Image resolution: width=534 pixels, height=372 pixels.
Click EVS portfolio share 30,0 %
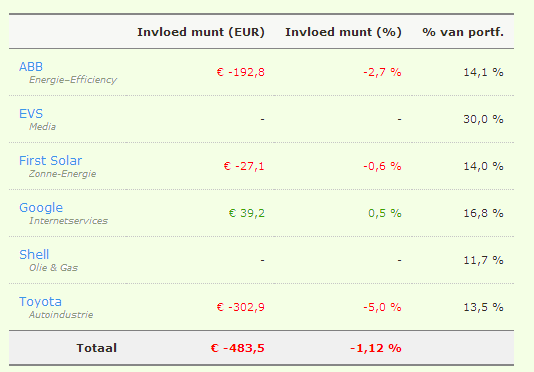click(483, 119)
